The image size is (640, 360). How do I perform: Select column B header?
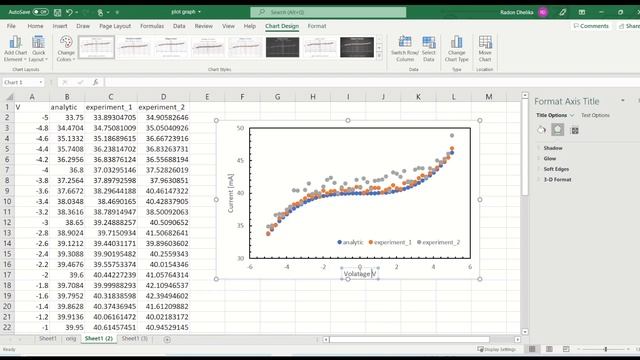67,97
